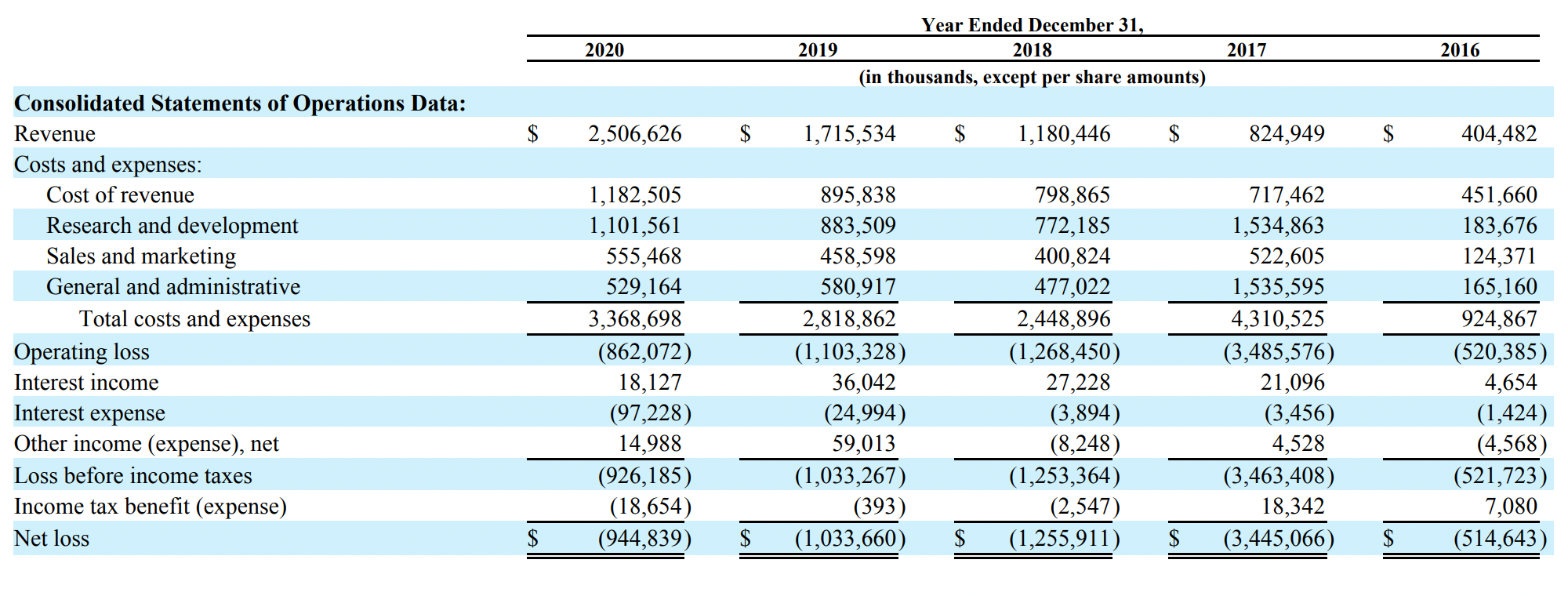This screenshot has width=1568, height=596.
Task: Click 2020 research and development 1,101,561
Action: click(x=635, y=226)
